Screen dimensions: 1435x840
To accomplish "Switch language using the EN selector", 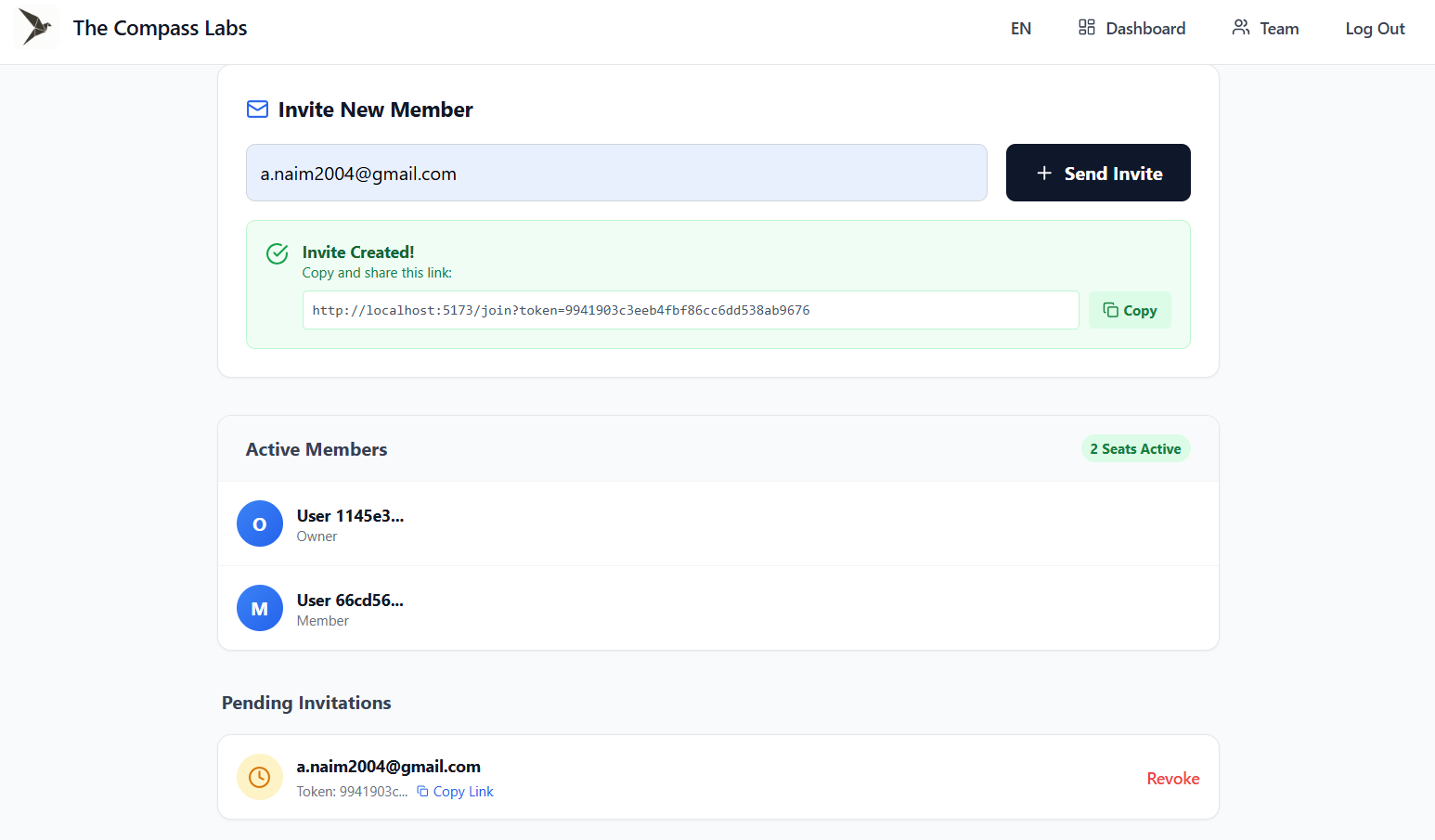I will point(1021,29).
